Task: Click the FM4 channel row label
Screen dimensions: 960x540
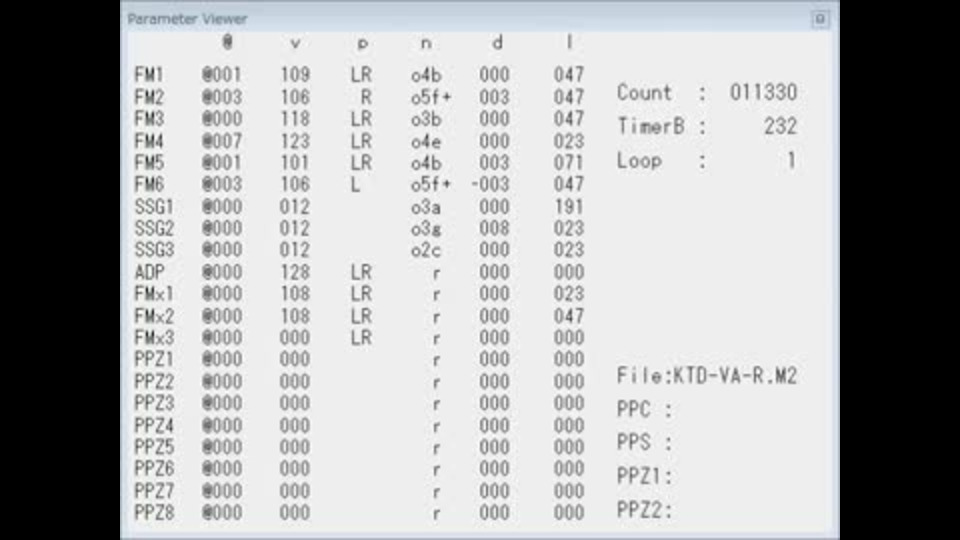Action: [149, 141]
